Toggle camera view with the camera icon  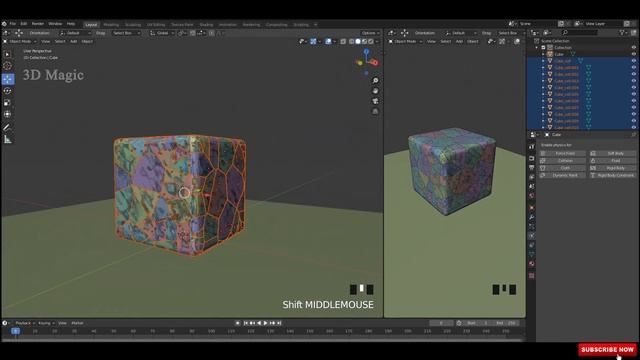375,101
